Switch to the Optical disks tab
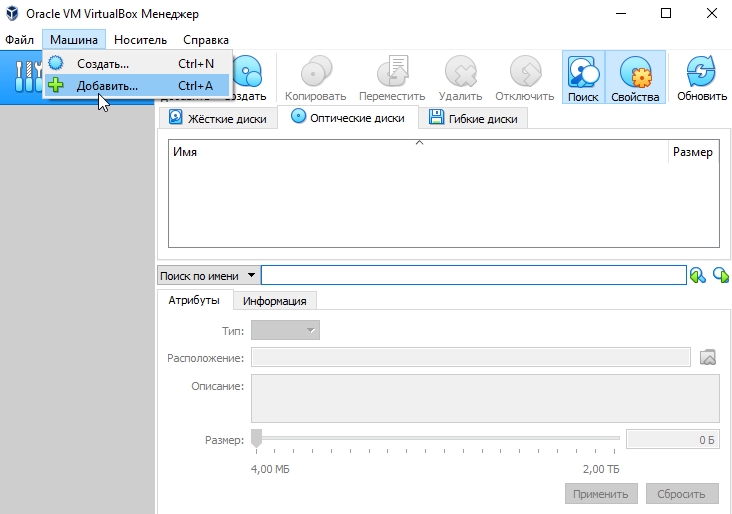Image resolution: width=732 pixels, height=514 pixels. point(347,117)
